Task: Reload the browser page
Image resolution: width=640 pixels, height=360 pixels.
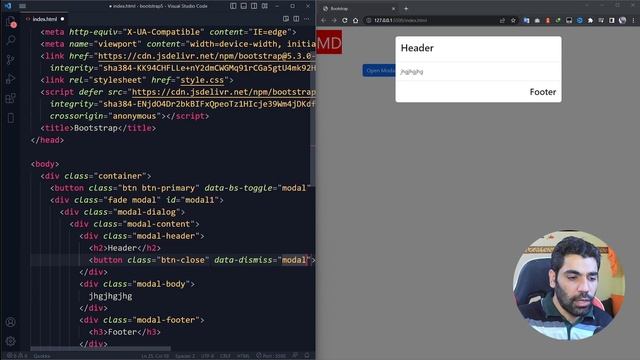Action: tap(345, 20)
